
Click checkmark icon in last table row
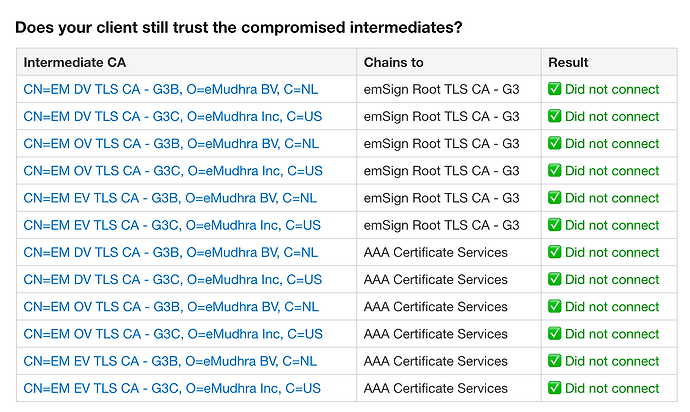point(554,388)
